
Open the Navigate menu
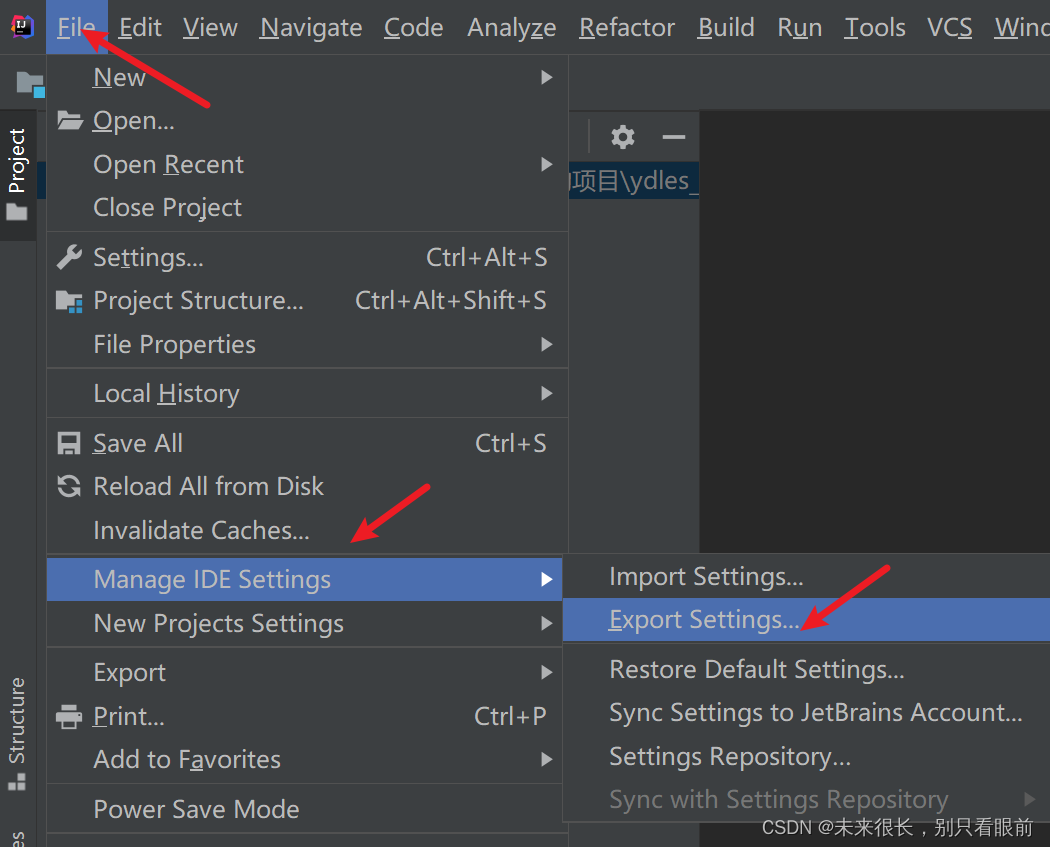point(311,27)
